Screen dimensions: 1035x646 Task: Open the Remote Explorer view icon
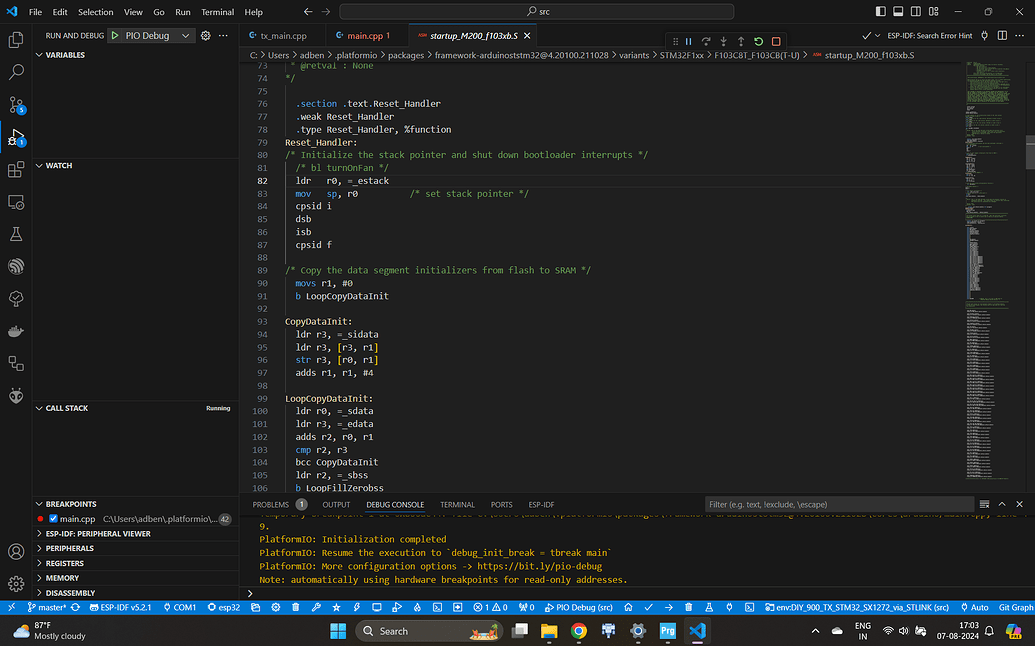point(16,202)
